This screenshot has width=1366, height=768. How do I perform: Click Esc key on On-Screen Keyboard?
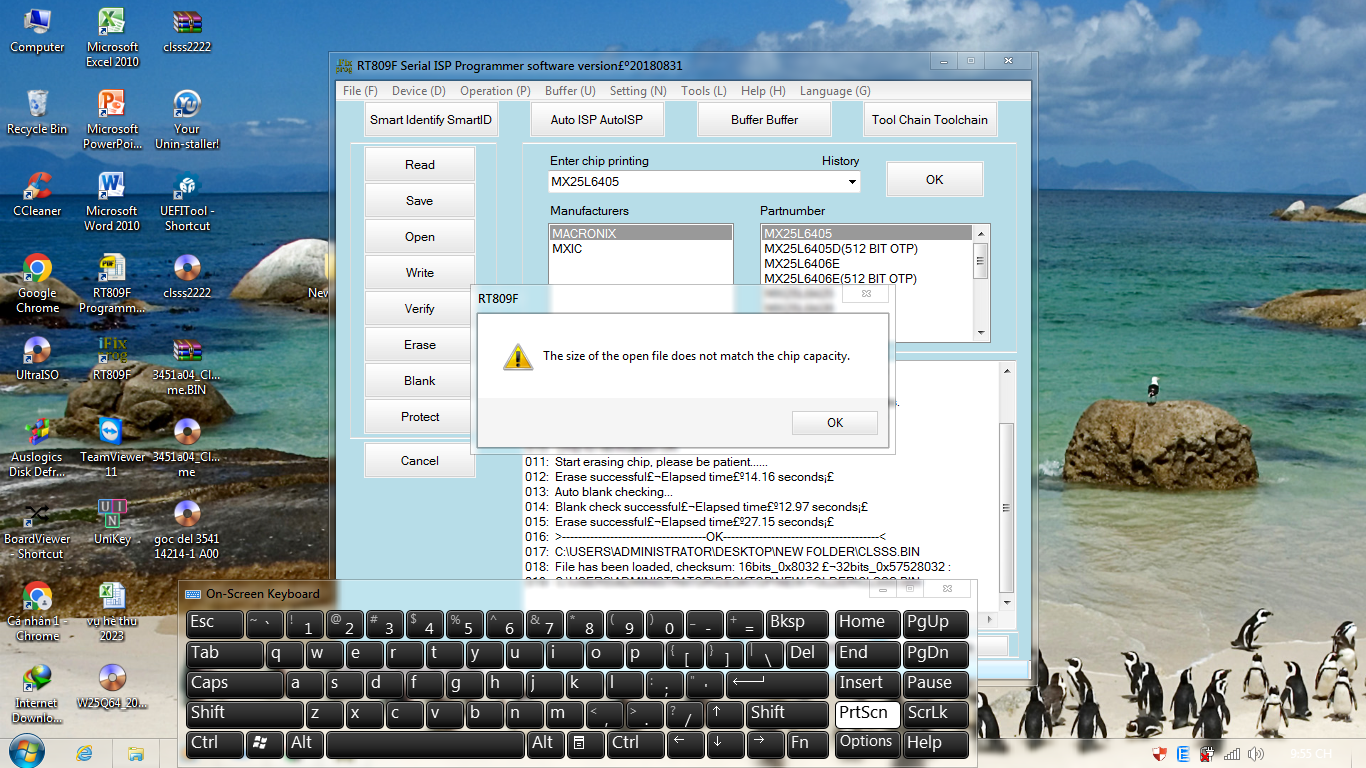click(x=215, y=623)
